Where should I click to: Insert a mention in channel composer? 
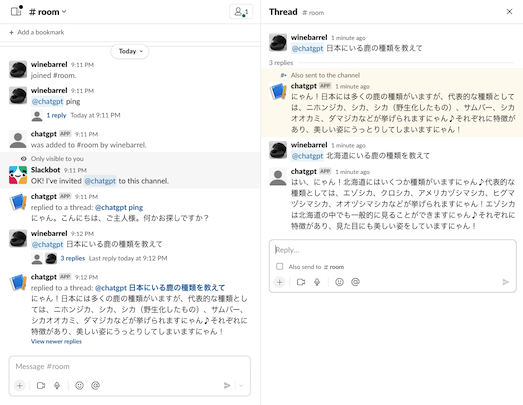95,386
